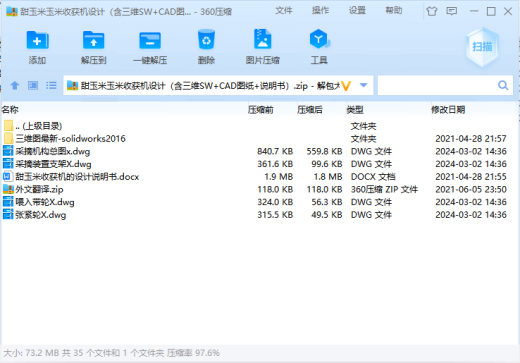Click the 1.9 MB size cell
Viewport: 520px width, 363px height.
279,177
